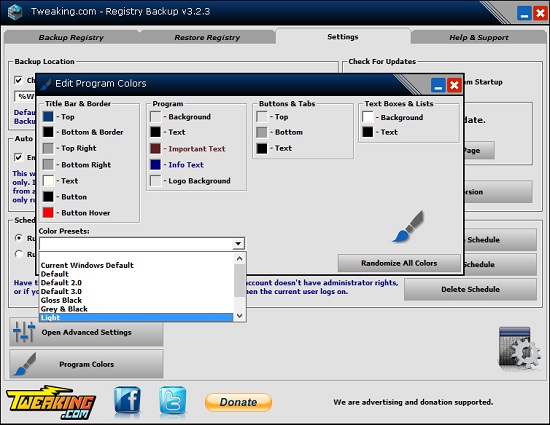Pick Title Bar Top color swatch
Image resolution: width=550 pixels, height=425 pixels.
(48, 116)
